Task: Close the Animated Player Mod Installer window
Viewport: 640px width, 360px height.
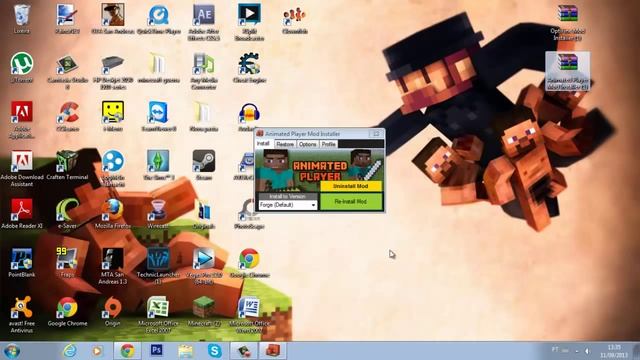Action: [376, 133]
